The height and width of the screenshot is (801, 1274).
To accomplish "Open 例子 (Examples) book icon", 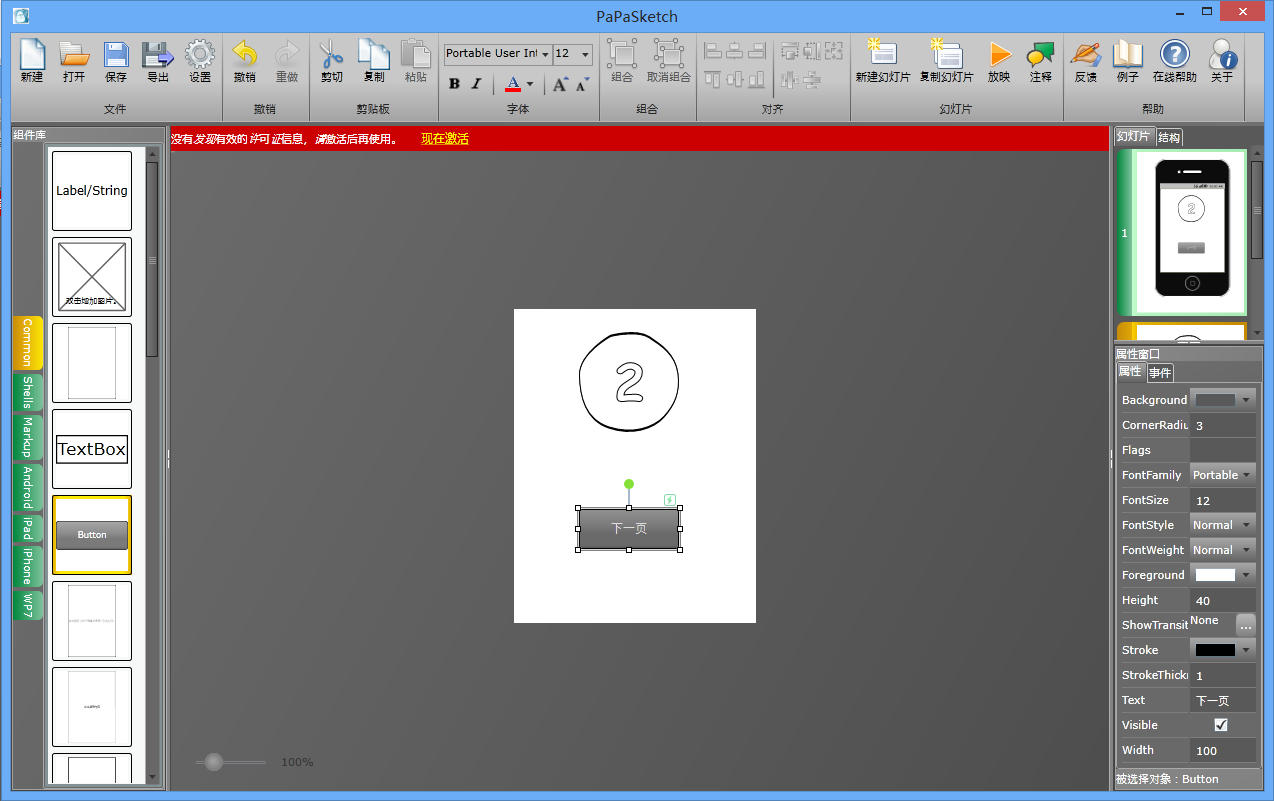I will (1128, 55).
